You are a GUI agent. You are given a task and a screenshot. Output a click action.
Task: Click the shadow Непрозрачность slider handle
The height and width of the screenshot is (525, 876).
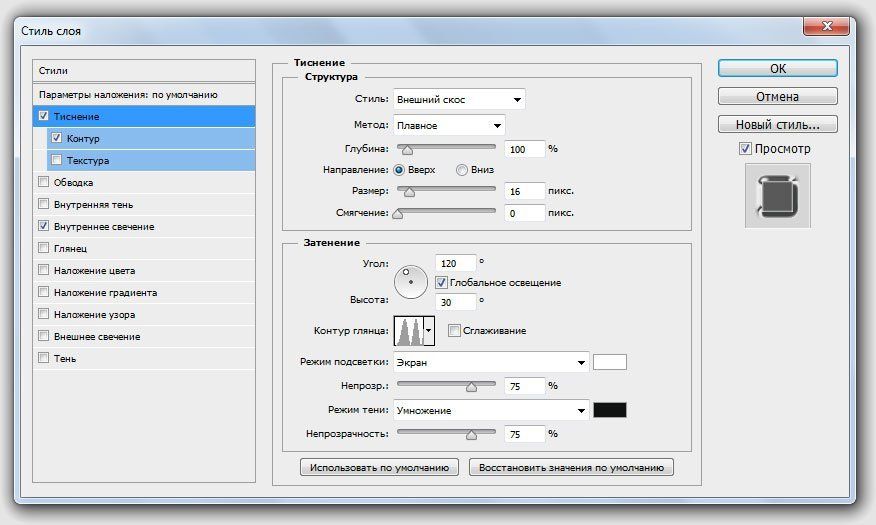point(472,435)
